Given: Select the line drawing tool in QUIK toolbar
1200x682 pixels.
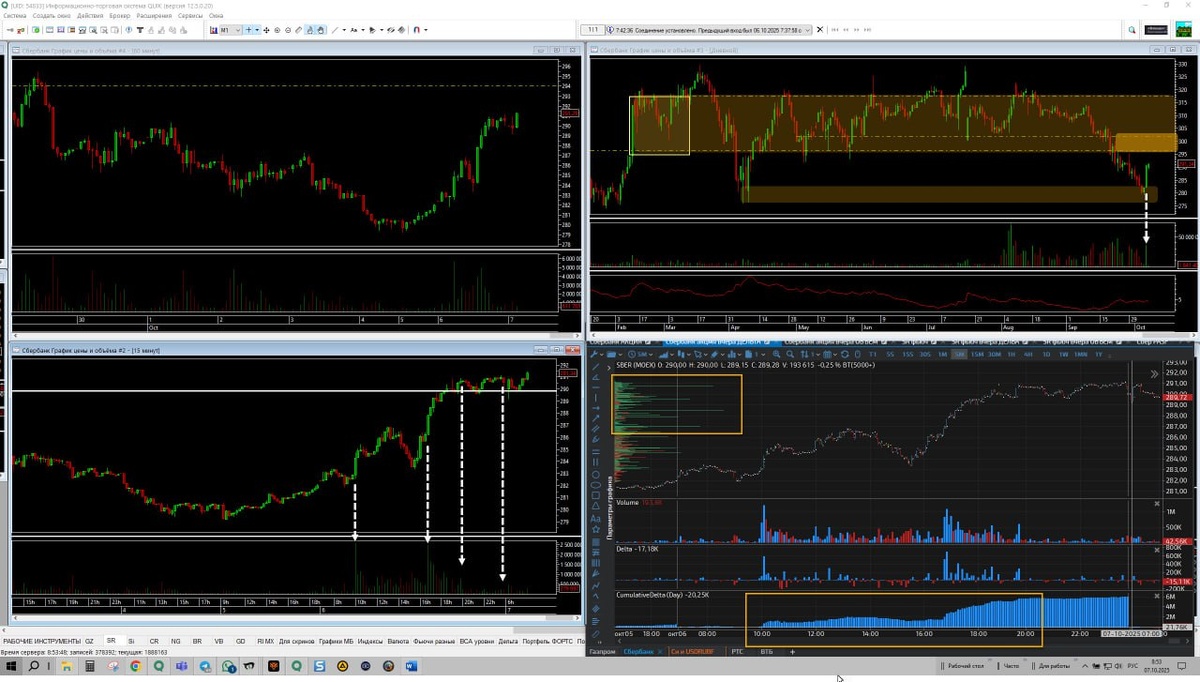Looking at the screenshot, I should pyautogui.click(x=335, y=30).
